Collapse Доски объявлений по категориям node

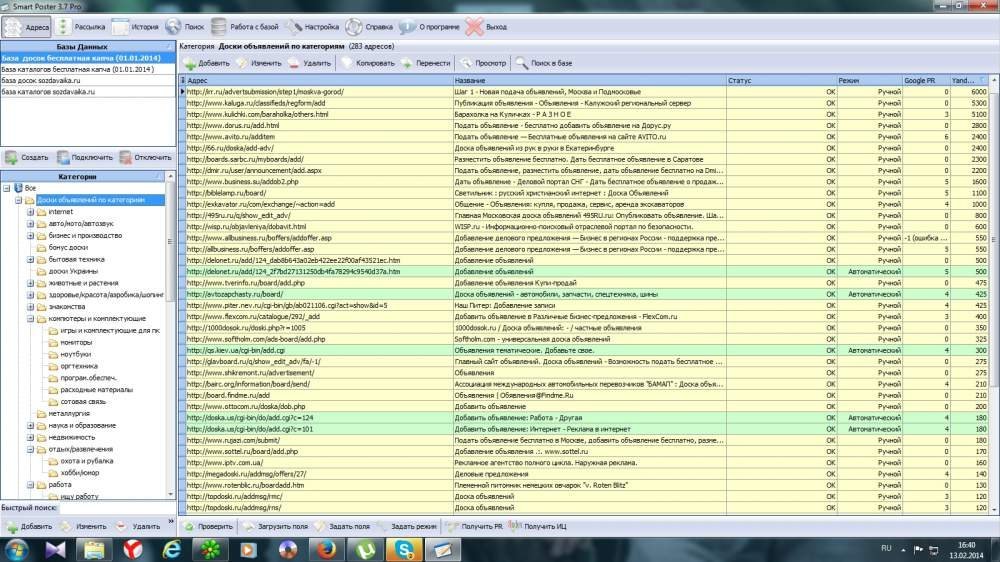pyautogui.click(x=18, y=200)
